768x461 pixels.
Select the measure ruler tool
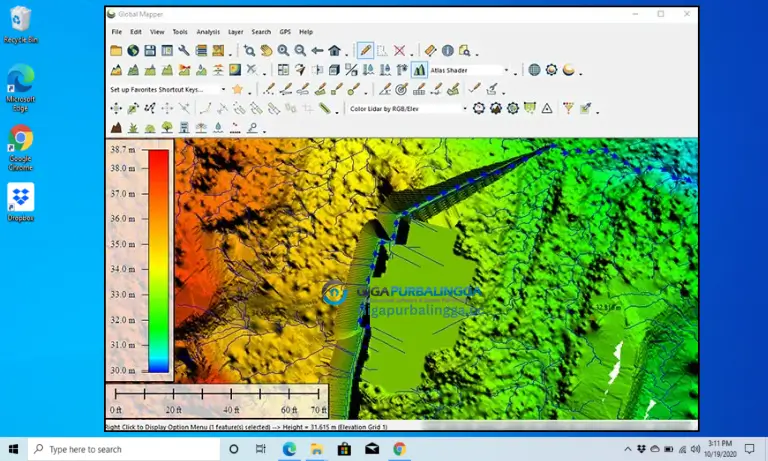430,50
